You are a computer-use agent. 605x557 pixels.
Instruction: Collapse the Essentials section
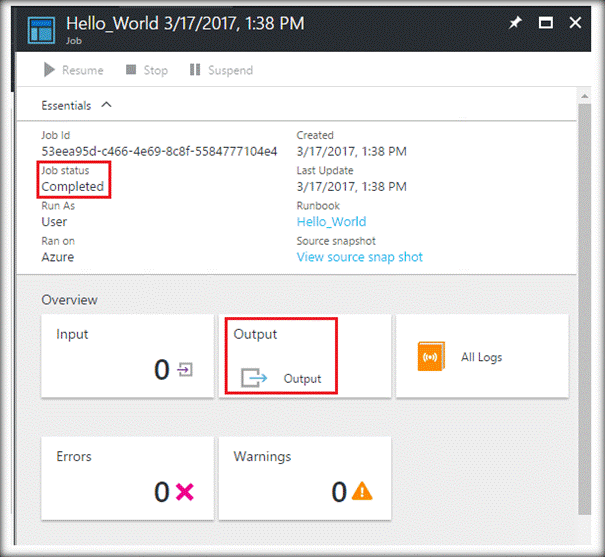107,105
